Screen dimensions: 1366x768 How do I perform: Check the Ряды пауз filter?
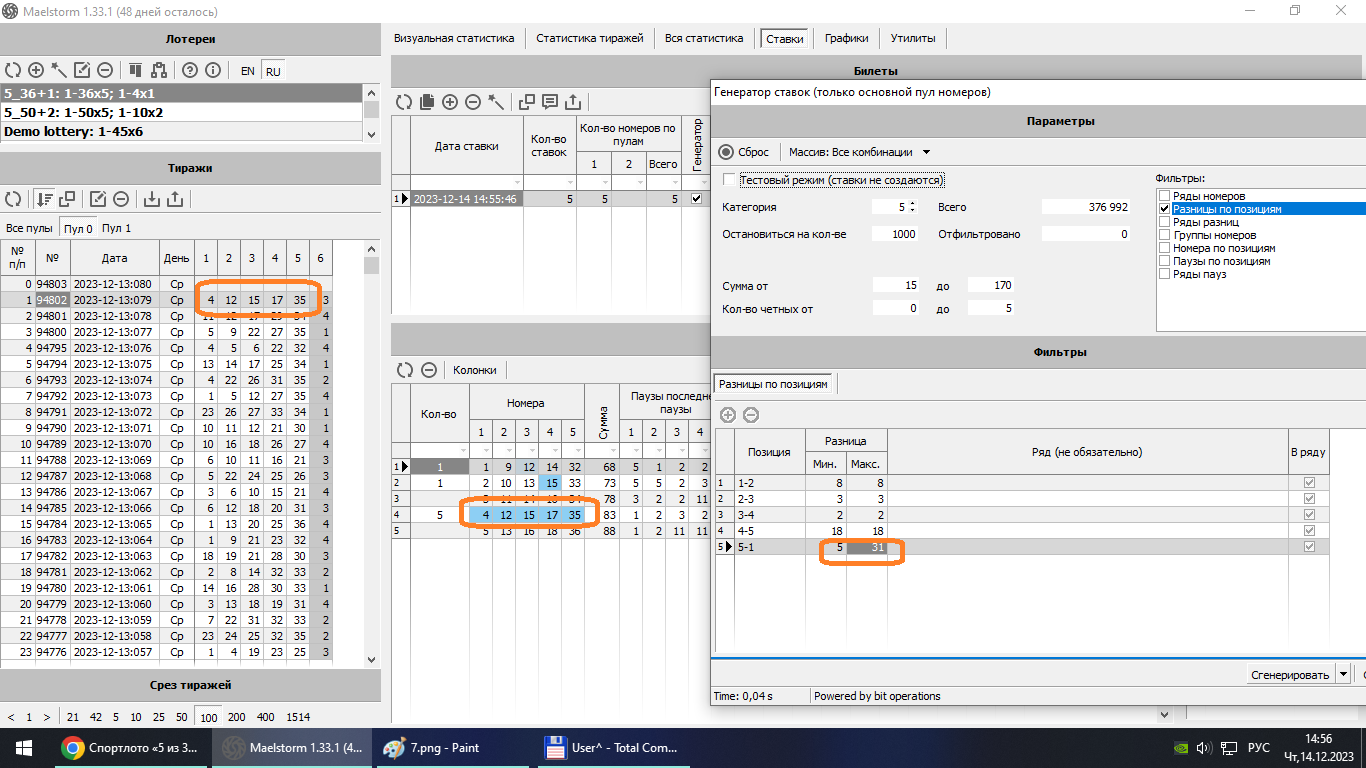click(1164, 274)
